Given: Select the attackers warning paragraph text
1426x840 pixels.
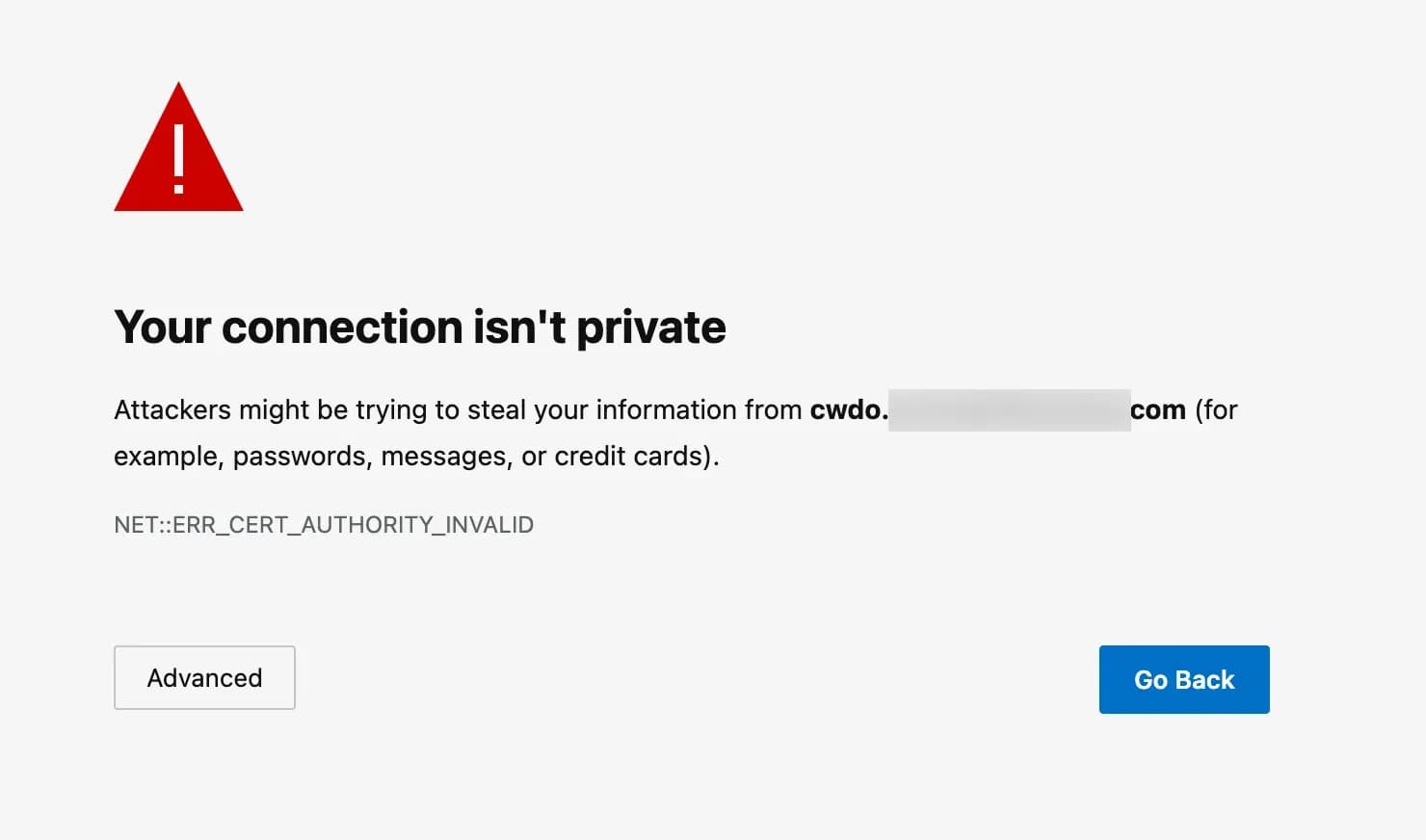Looking at the screenshot, I should click(482, 432).
